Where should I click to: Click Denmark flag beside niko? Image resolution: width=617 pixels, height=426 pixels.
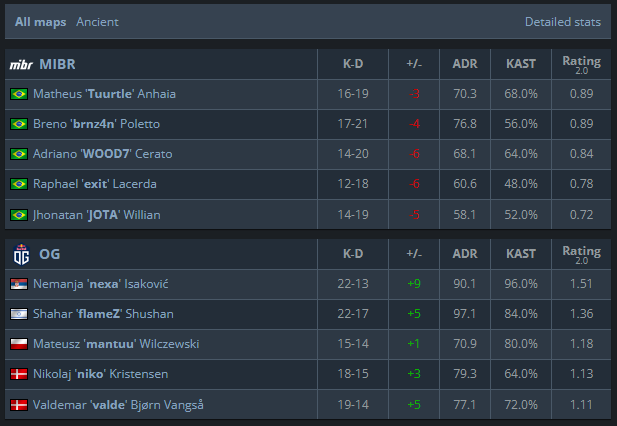(18, 374)
